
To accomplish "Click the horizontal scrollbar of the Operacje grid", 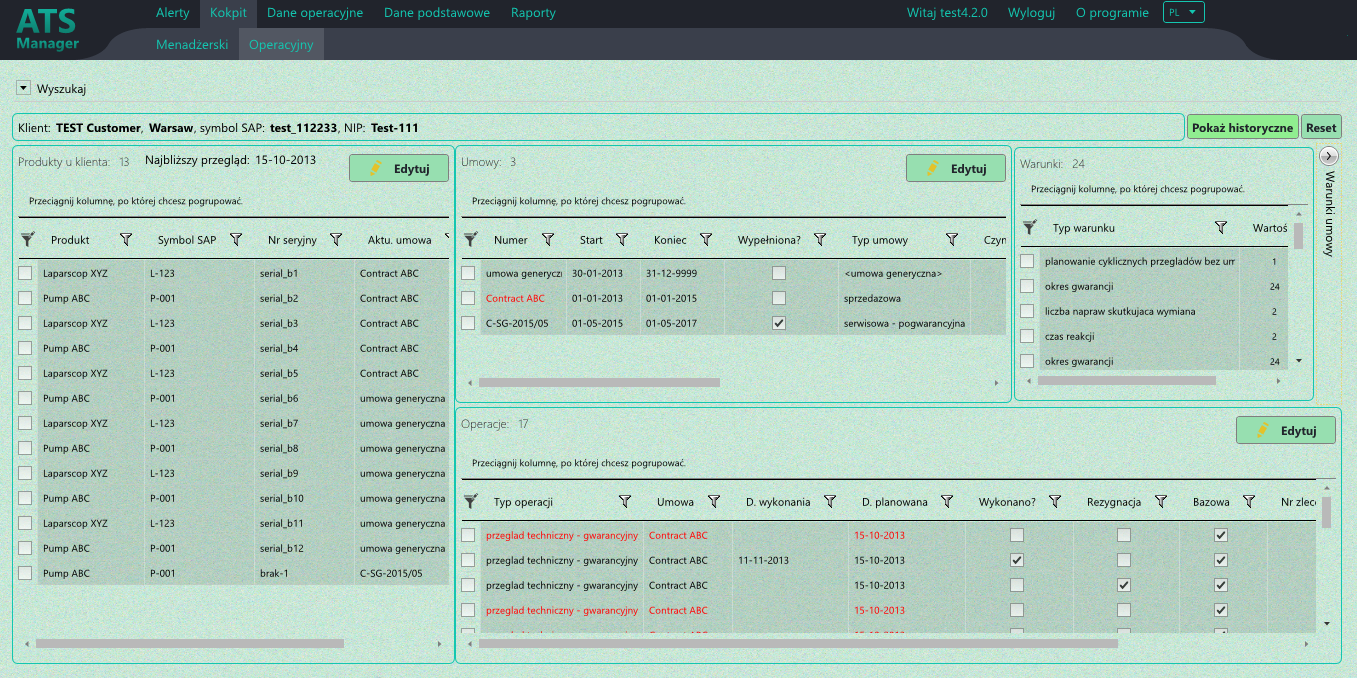I will (x=798, y=643).
